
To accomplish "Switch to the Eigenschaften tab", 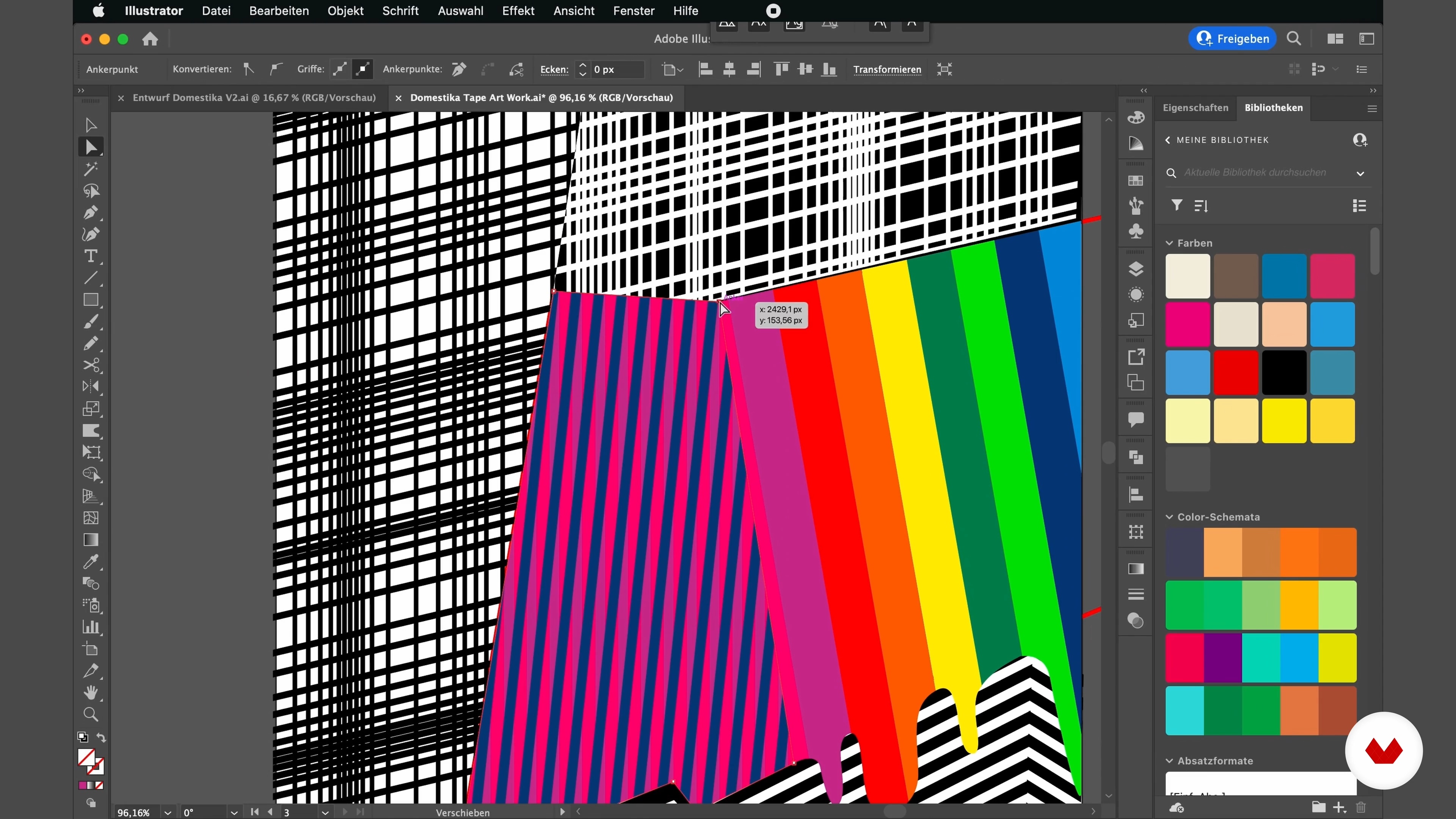I will pos(1196,107).
